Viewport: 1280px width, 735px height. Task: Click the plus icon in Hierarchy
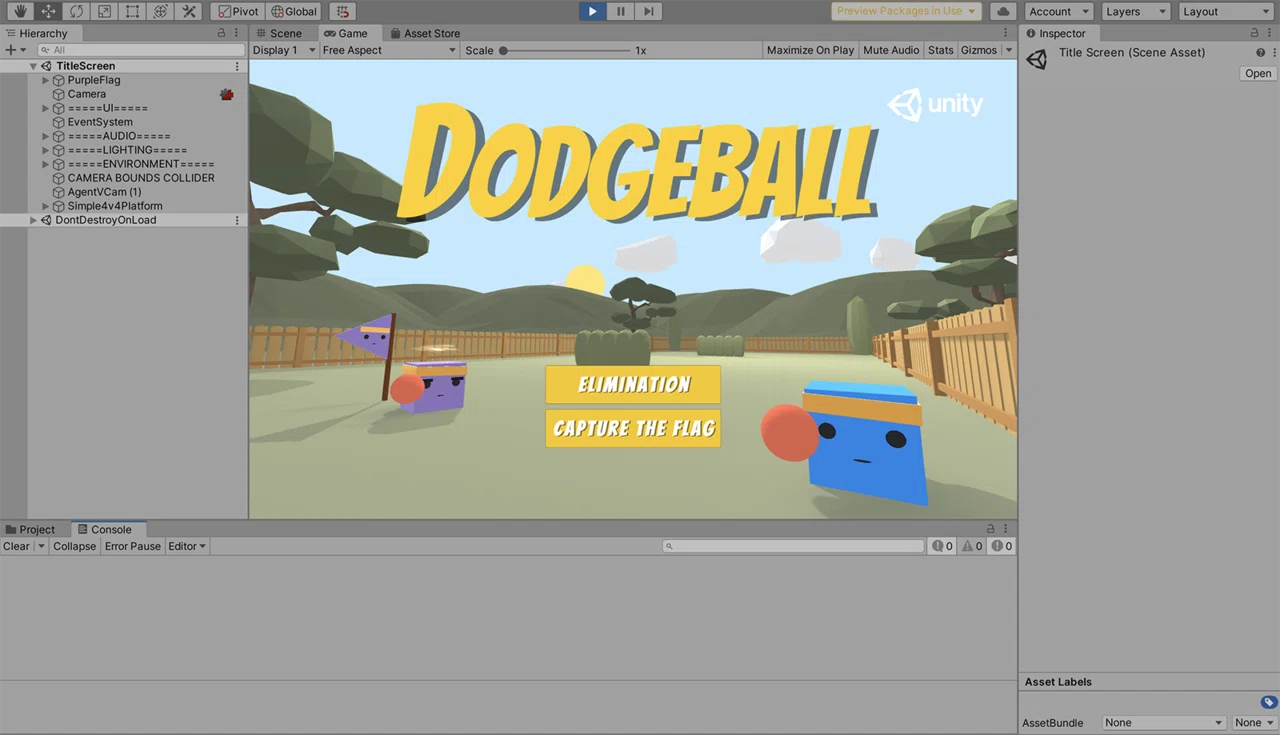11,50
